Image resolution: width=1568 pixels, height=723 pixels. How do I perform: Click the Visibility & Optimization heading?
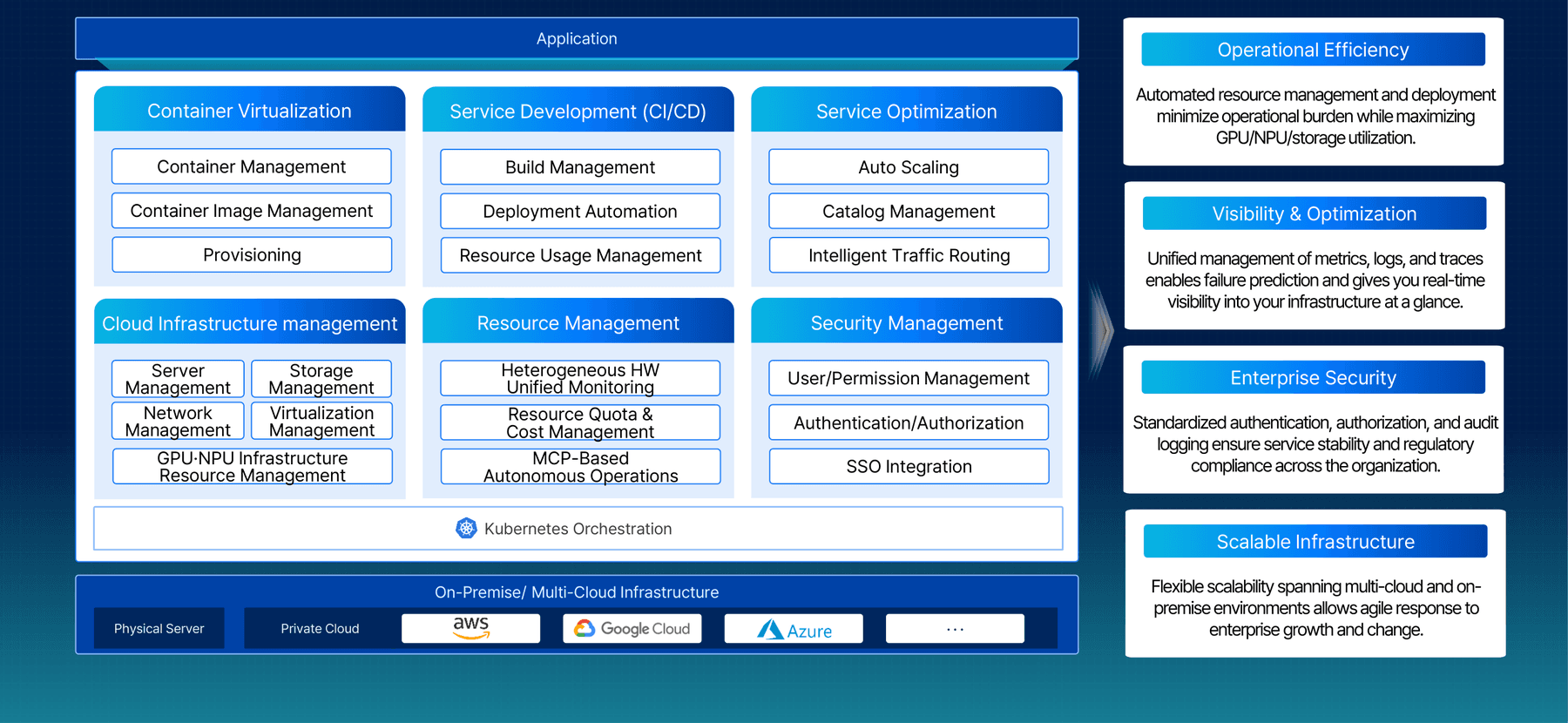tap(1314, 213)
